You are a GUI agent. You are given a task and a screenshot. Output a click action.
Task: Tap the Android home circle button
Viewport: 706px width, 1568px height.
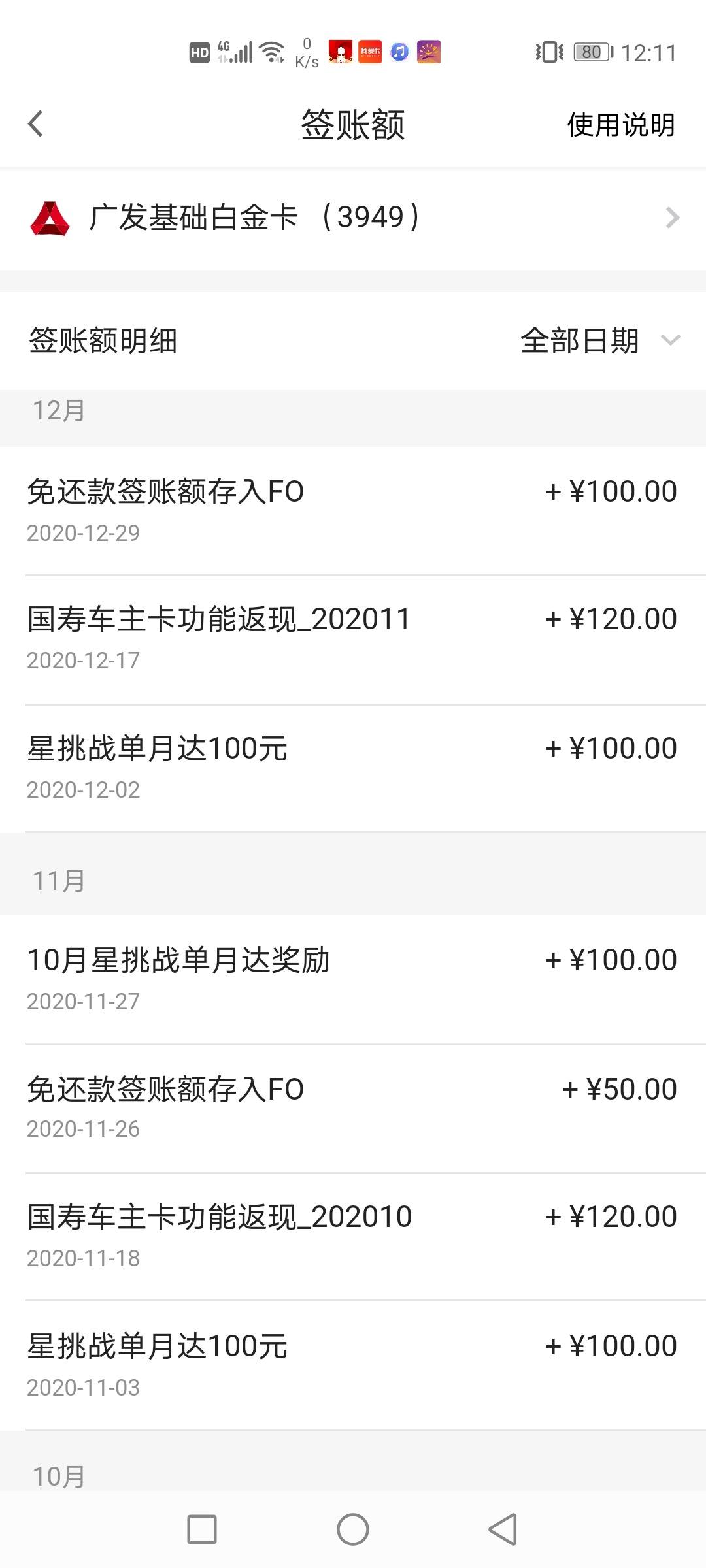353,1529
